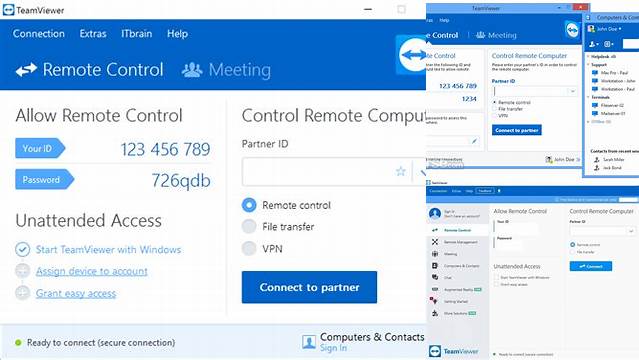Click the Feedback button in the bottom-right window menu bar
639x360 pixels.
pyautogui.click(x=485, y=190)
